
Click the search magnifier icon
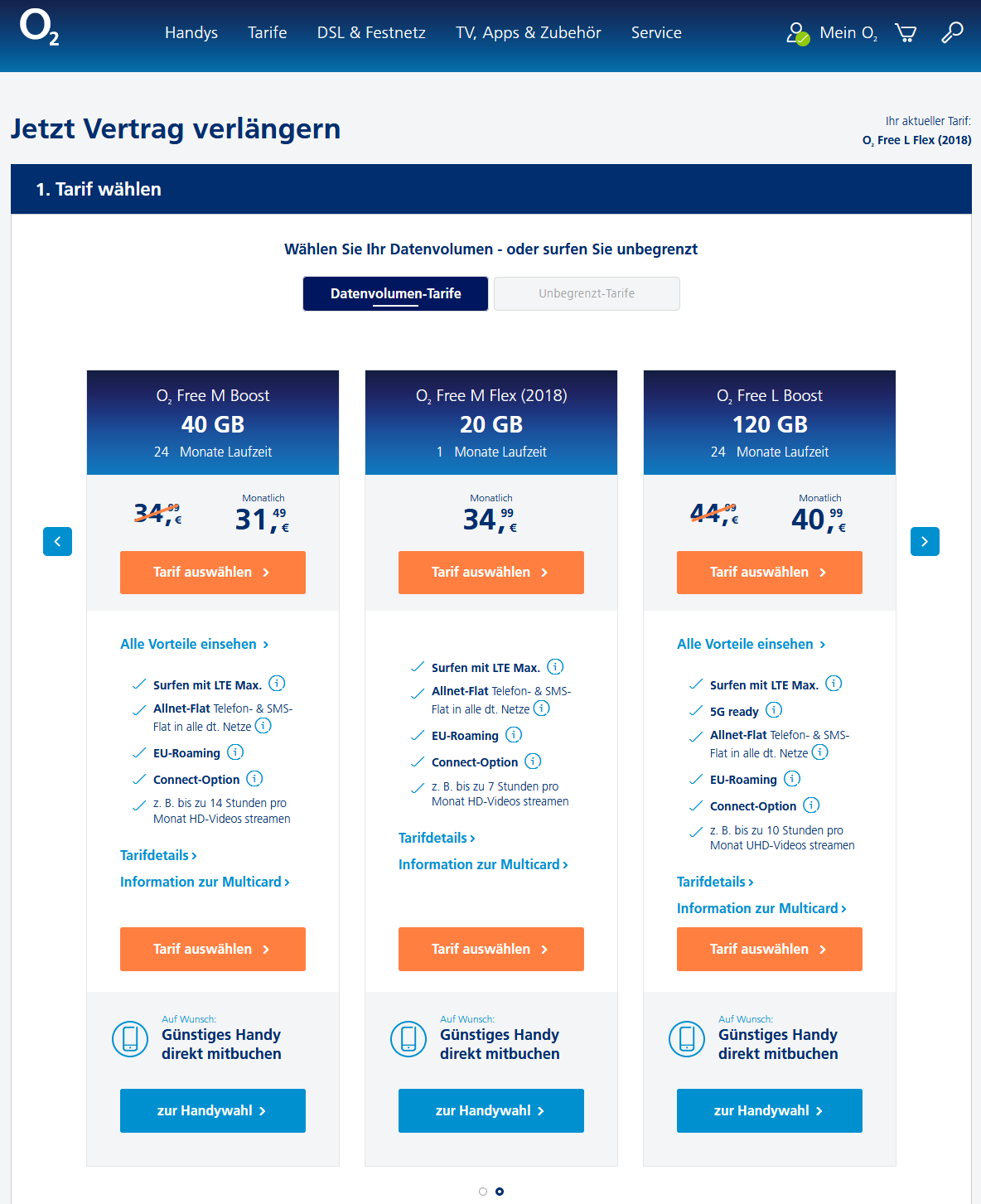(952, 32)
